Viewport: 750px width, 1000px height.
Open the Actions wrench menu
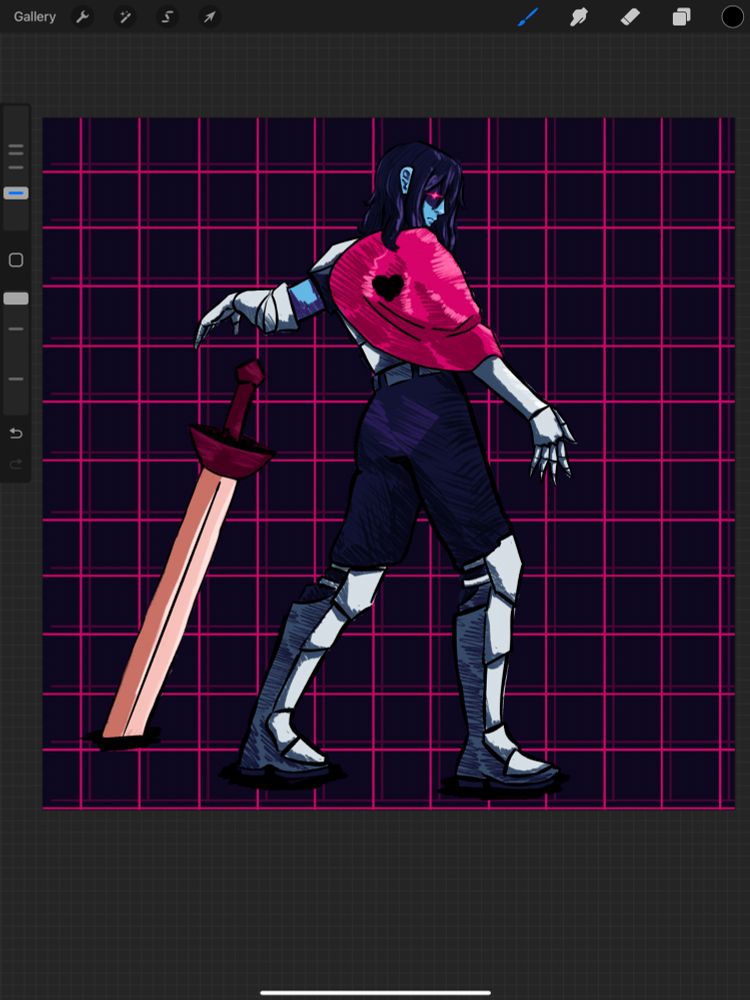point(82,17)
